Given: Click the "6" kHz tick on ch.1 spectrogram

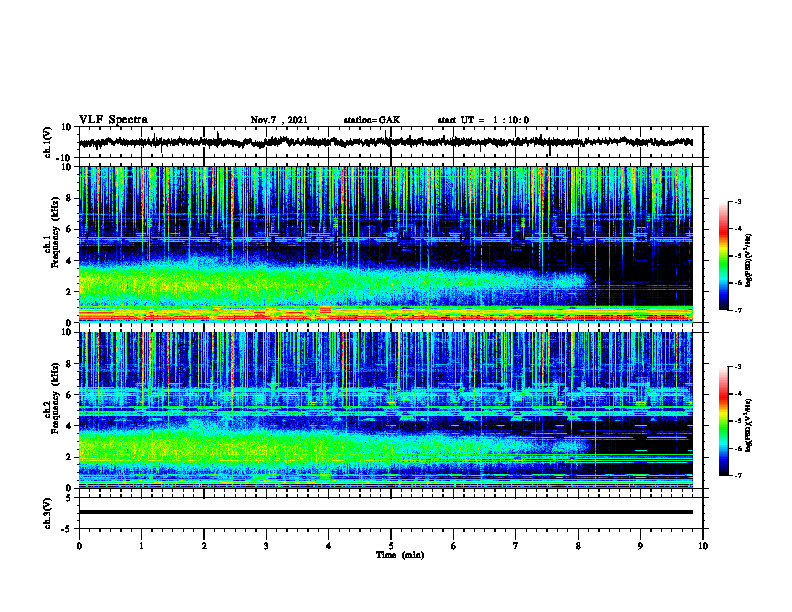Looking at the screenshot, I should click(x=69, y=230).
